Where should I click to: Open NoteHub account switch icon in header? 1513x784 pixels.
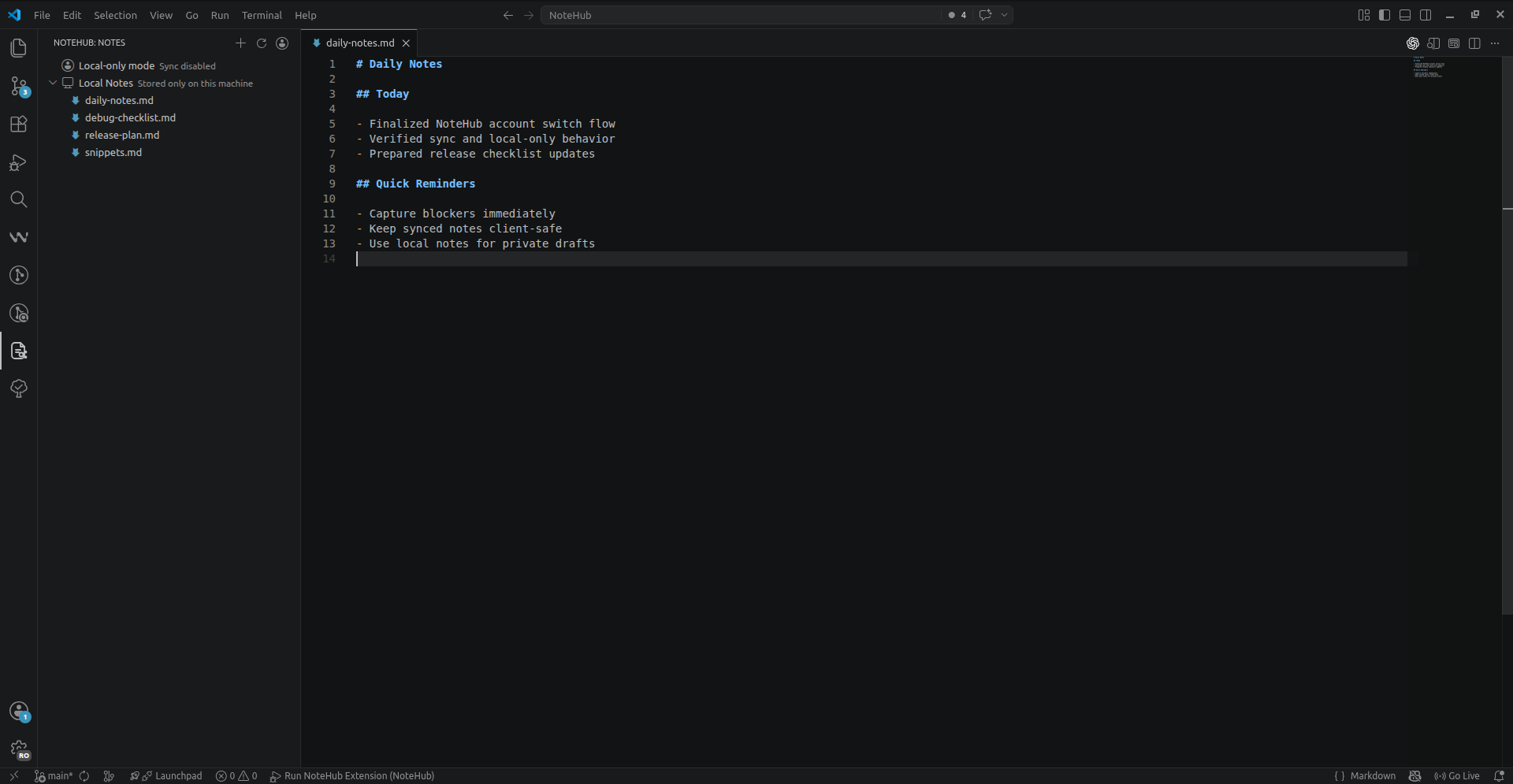pos(282,43)
